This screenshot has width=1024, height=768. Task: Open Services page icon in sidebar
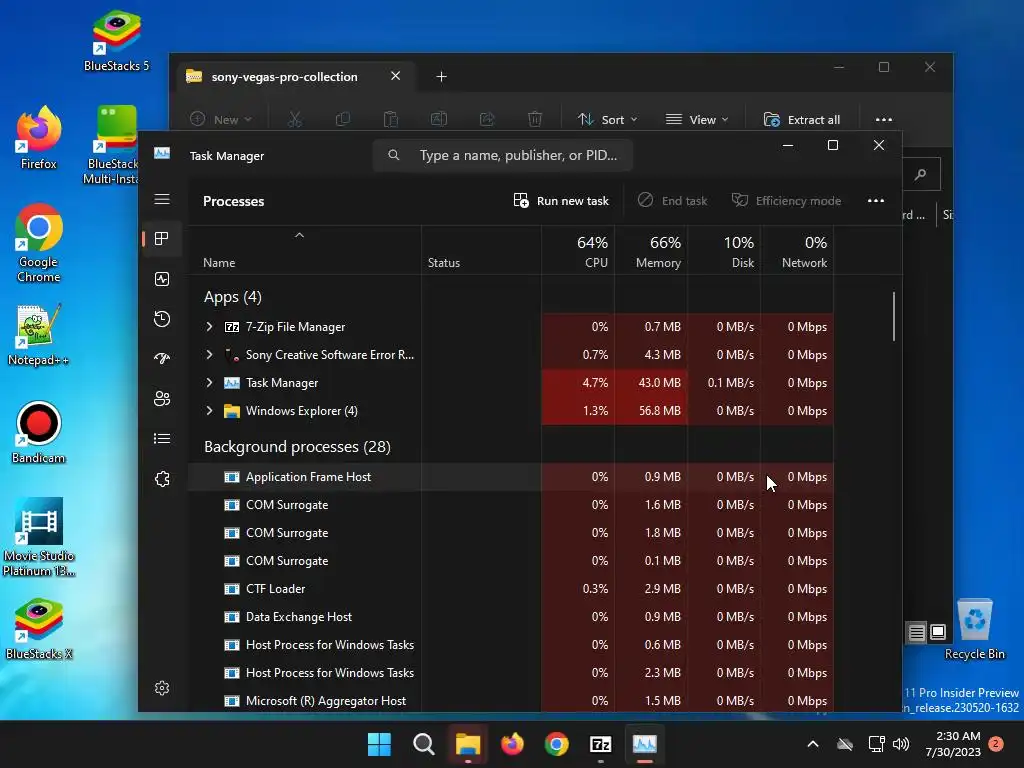click(x=162, y=479)
